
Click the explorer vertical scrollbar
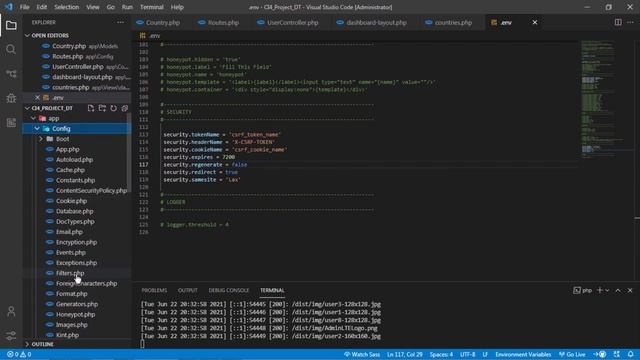pyautogui.click(x=129, y=152)
